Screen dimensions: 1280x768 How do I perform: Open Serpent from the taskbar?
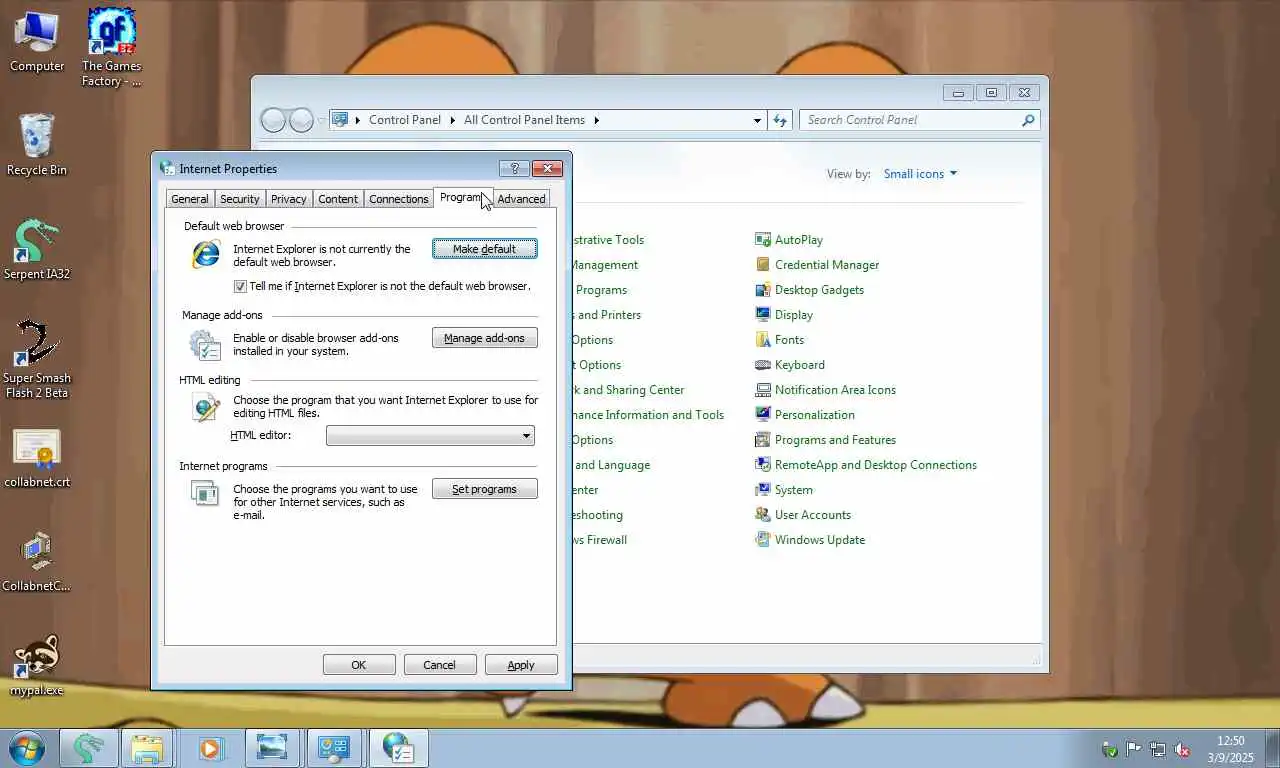click(x=89, y=748)
